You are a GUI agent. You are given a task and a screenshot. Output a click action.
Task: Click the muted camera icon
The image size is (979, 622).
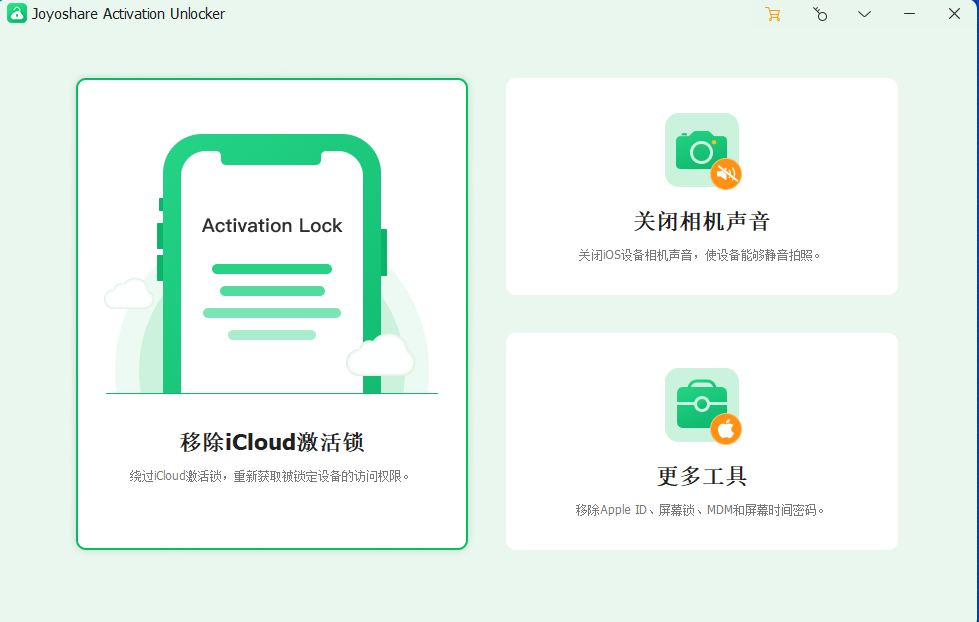702,151
